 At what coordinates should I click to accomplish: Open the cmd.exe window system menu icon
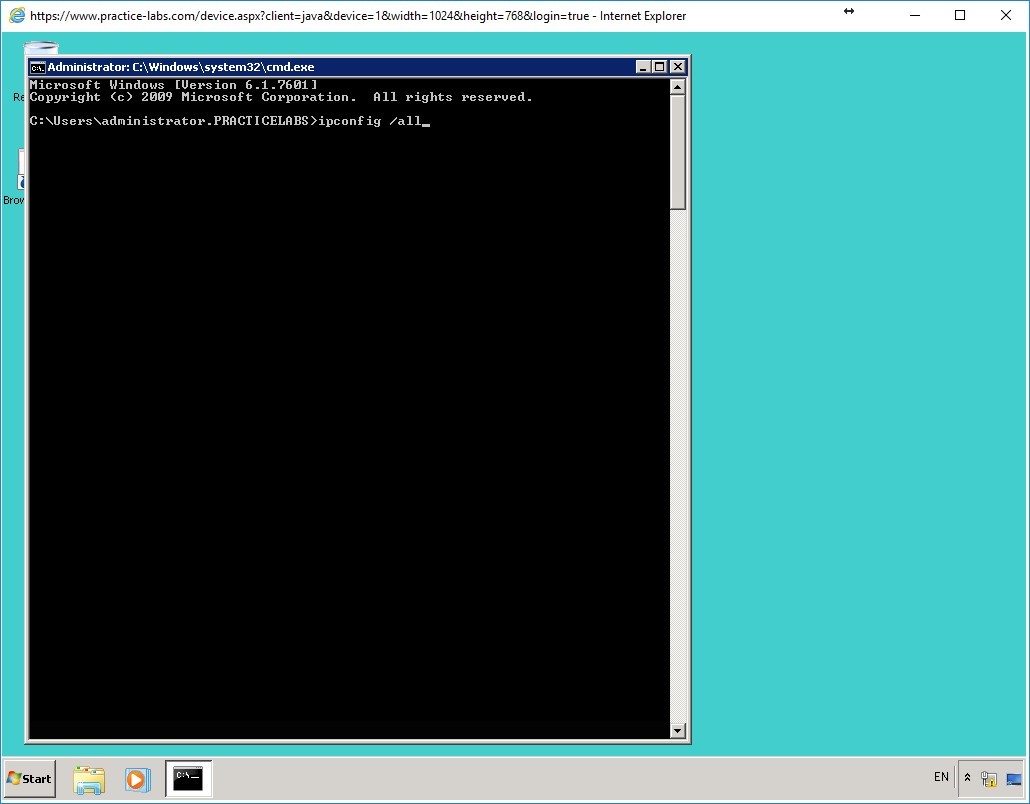(x=38, y=67)
